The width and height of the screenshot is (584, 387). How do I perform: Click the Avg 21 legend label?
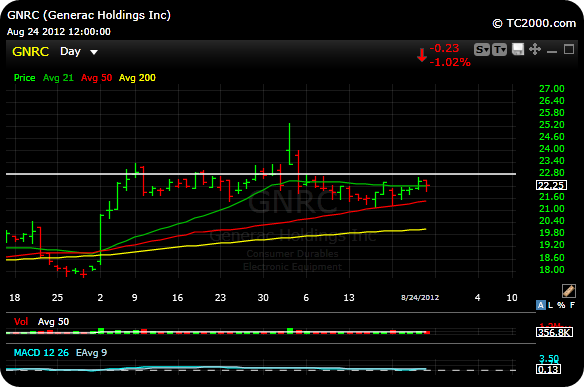coord(58,77)
